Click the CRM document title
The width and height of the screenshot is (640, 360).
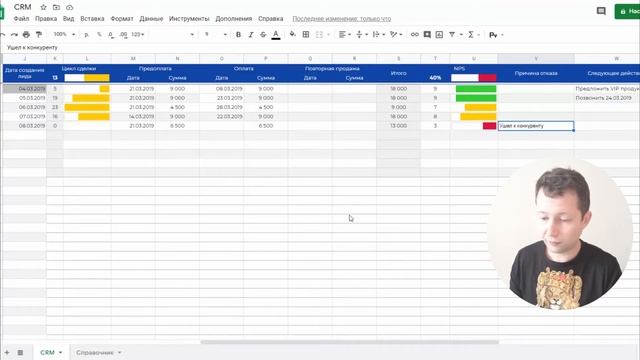(22, 7)
